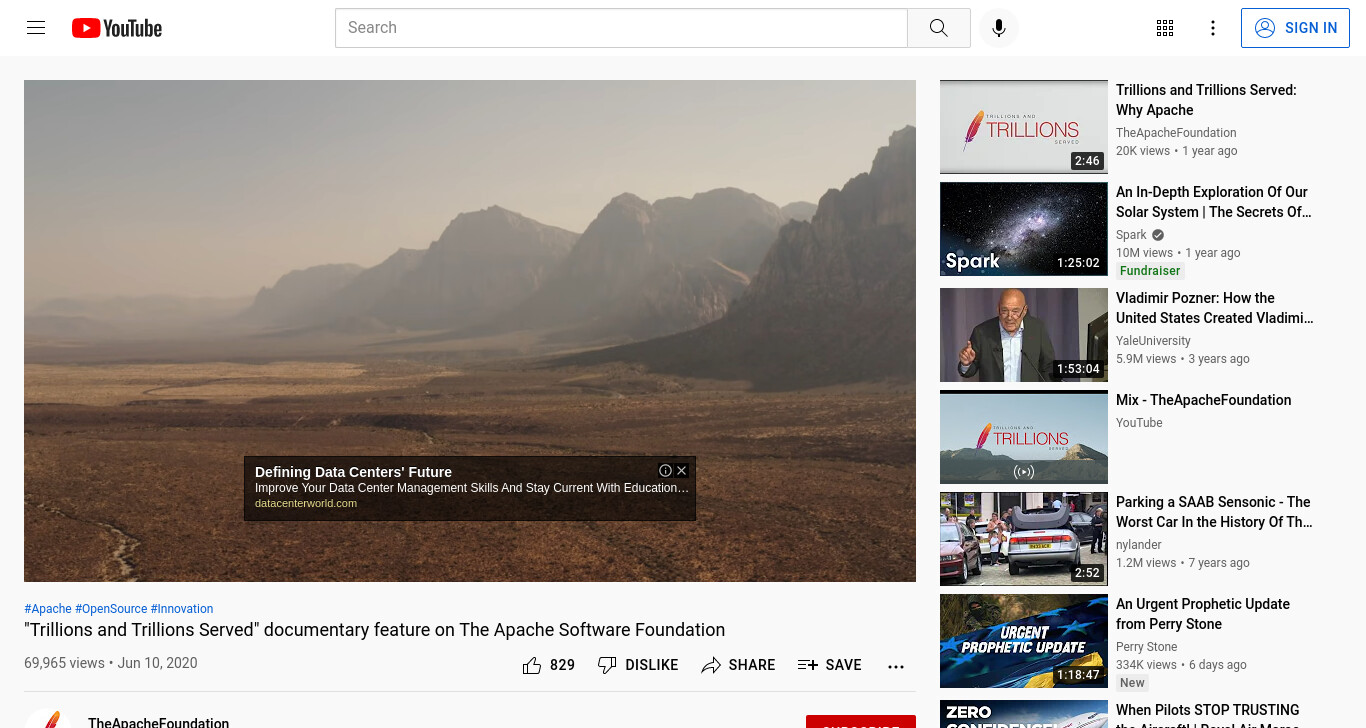Open ad info icon on overlay
The height and width of the screenshot is (728, 1366).
(x=665, y=470)
